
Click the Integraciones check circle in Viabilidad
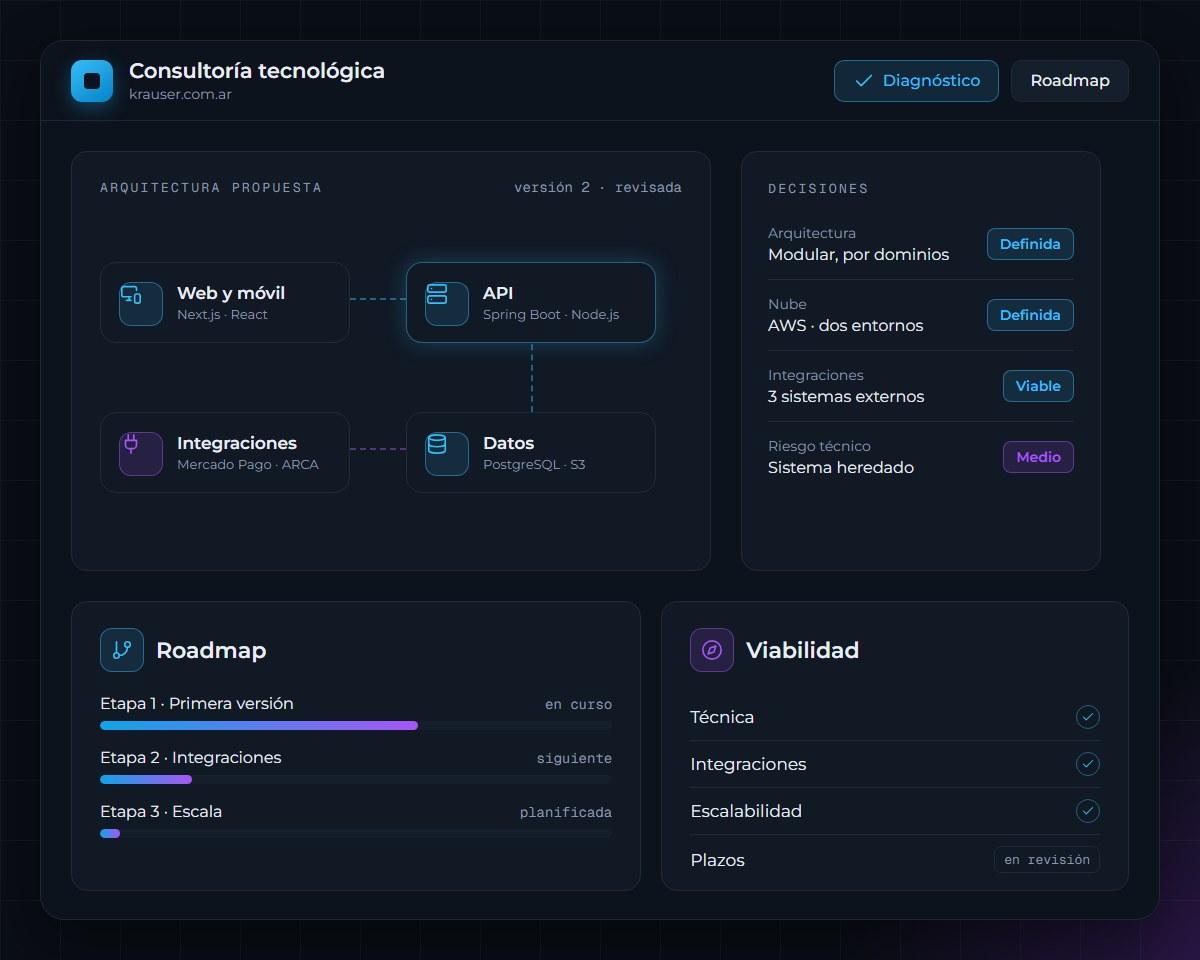pos(1088,764)
